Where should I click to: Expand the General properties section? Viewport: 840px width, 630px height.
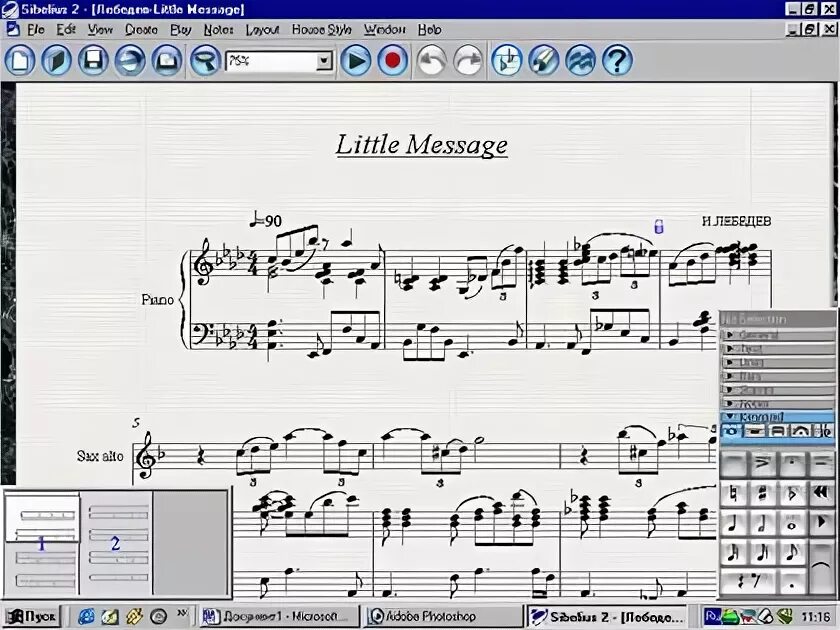[777, 335]
